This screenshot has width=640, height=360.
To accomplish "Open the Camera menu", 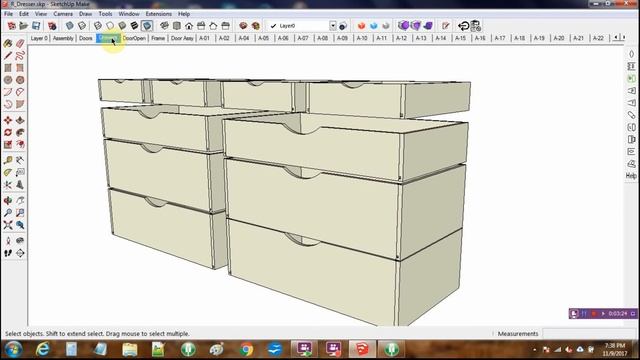I will pos(63,14).
